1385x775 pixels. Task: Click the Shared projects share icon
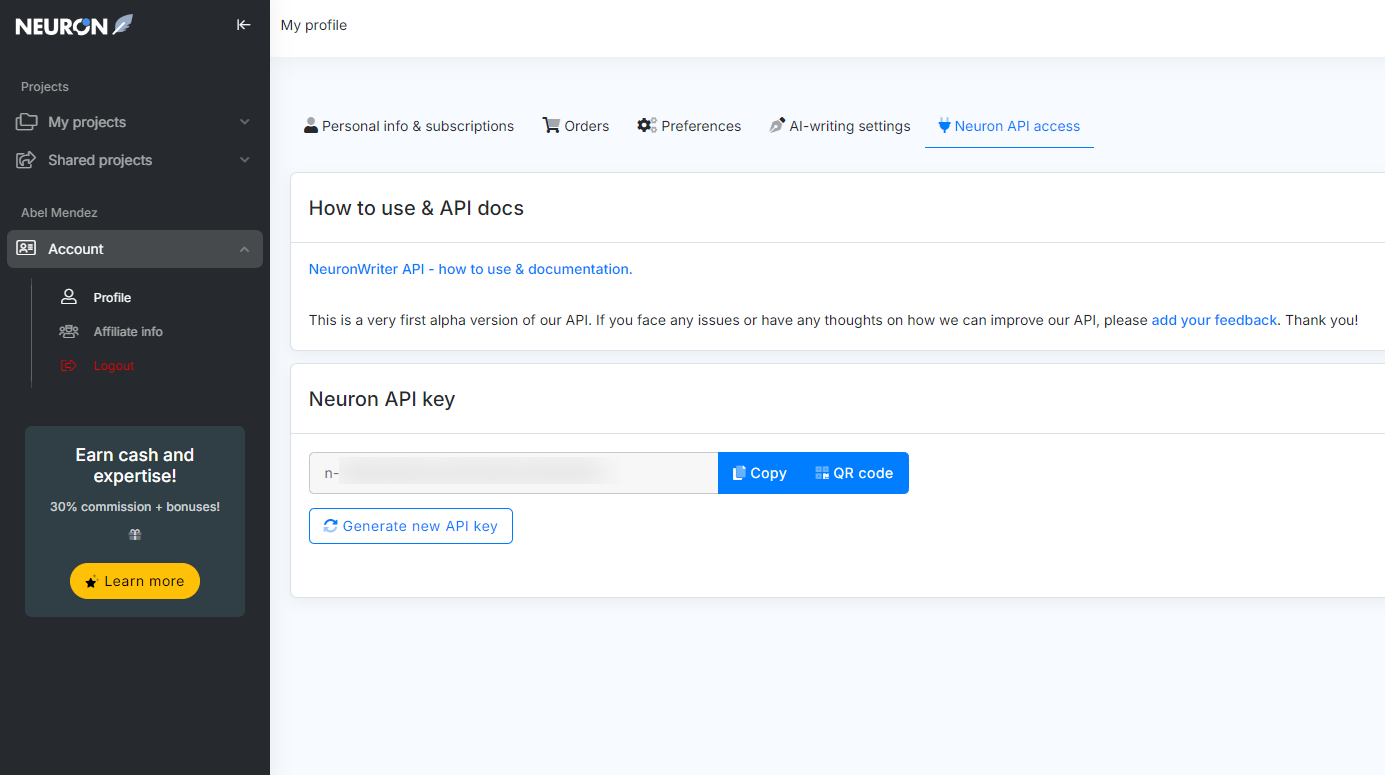pos(27,160)
